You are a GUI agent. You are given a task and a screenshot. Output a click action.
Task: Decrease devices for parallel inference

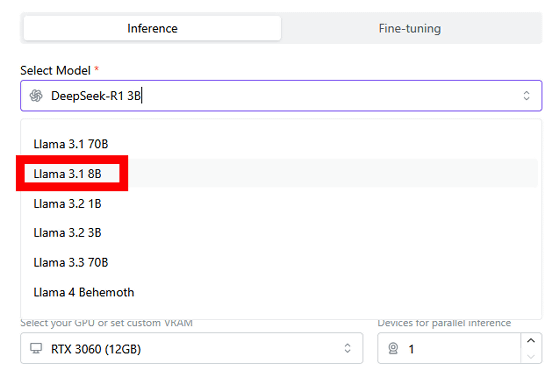click(x=531, y=356)
